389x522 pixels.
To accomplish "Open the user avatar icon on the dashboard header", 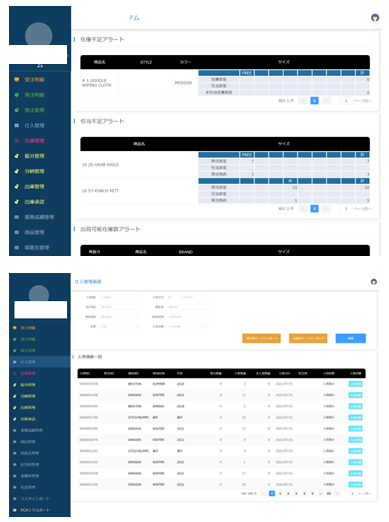I will coord(375,18).
